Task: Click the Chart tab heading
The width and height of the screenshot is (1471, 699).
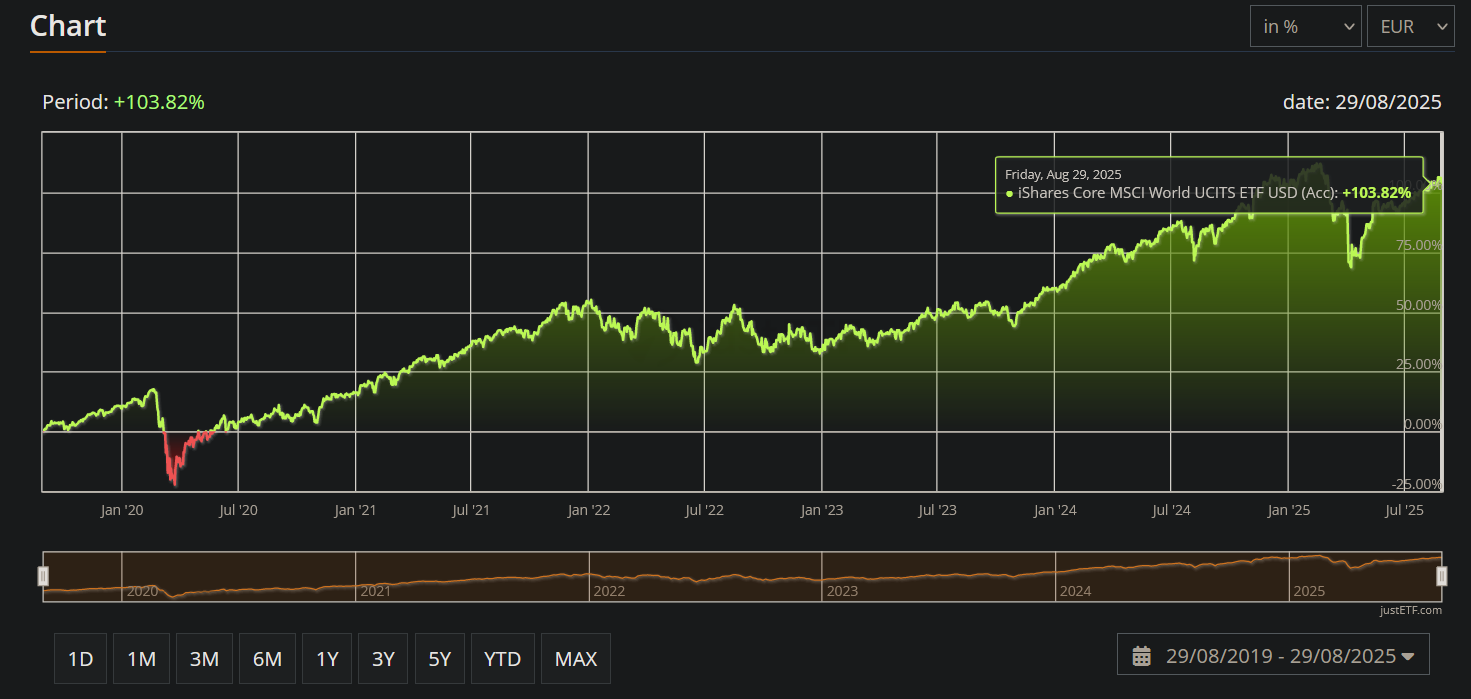Action: click(68, 26)
